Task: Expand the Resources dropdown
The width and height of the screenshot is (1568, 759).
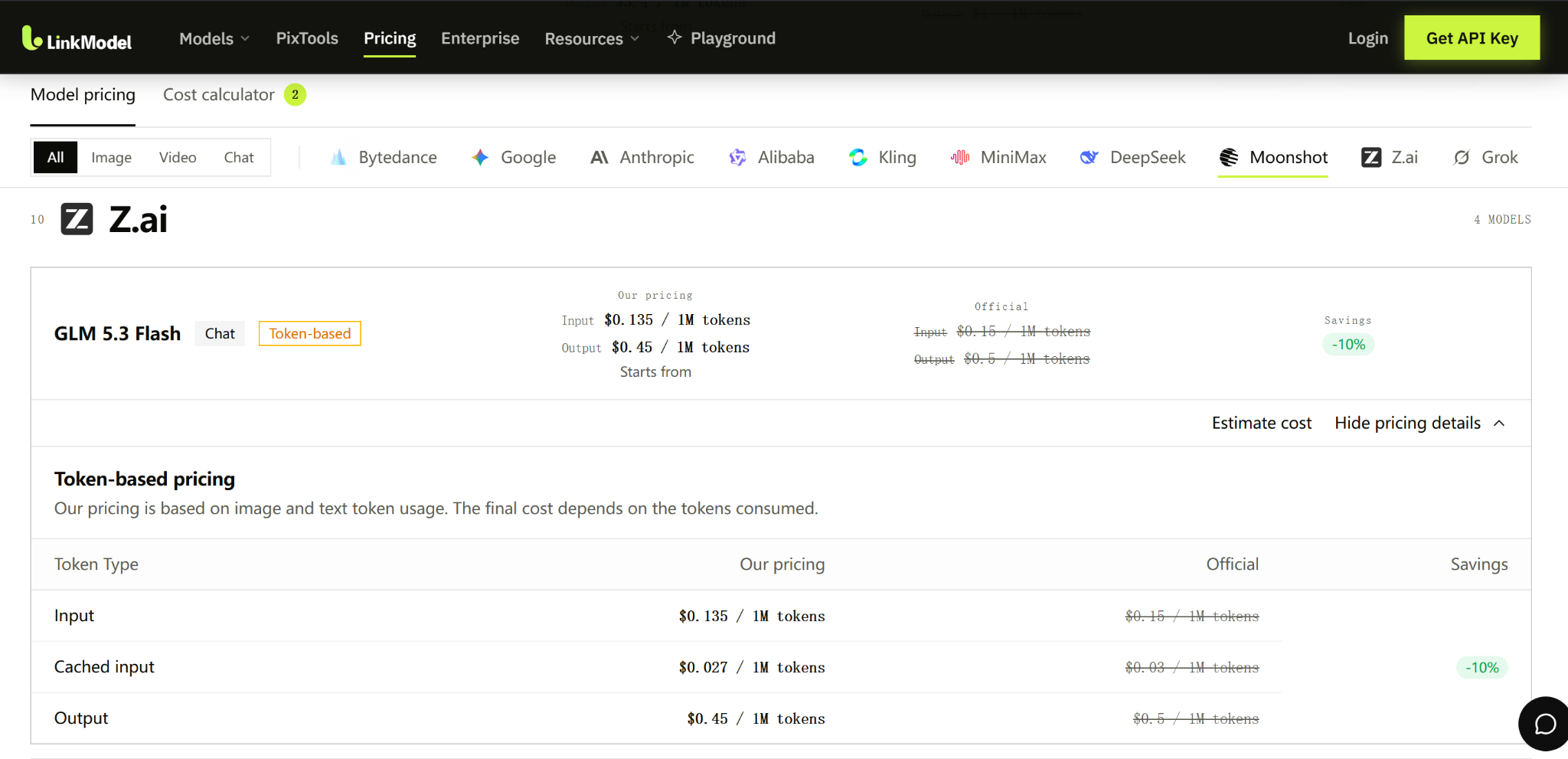Action: click(x=592, y=38)
